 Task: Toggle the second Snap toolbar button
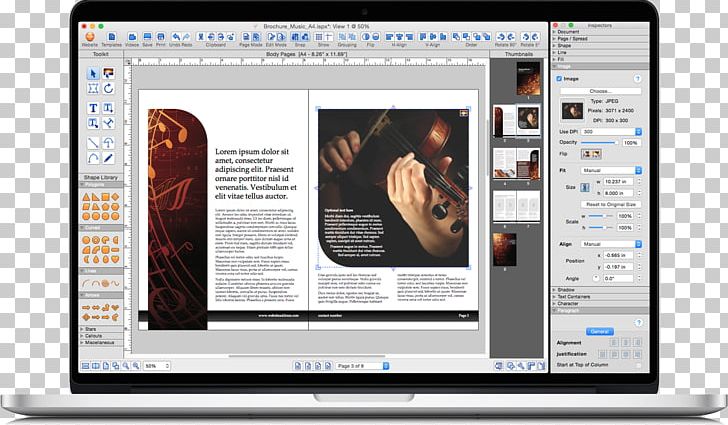point(305,37)
